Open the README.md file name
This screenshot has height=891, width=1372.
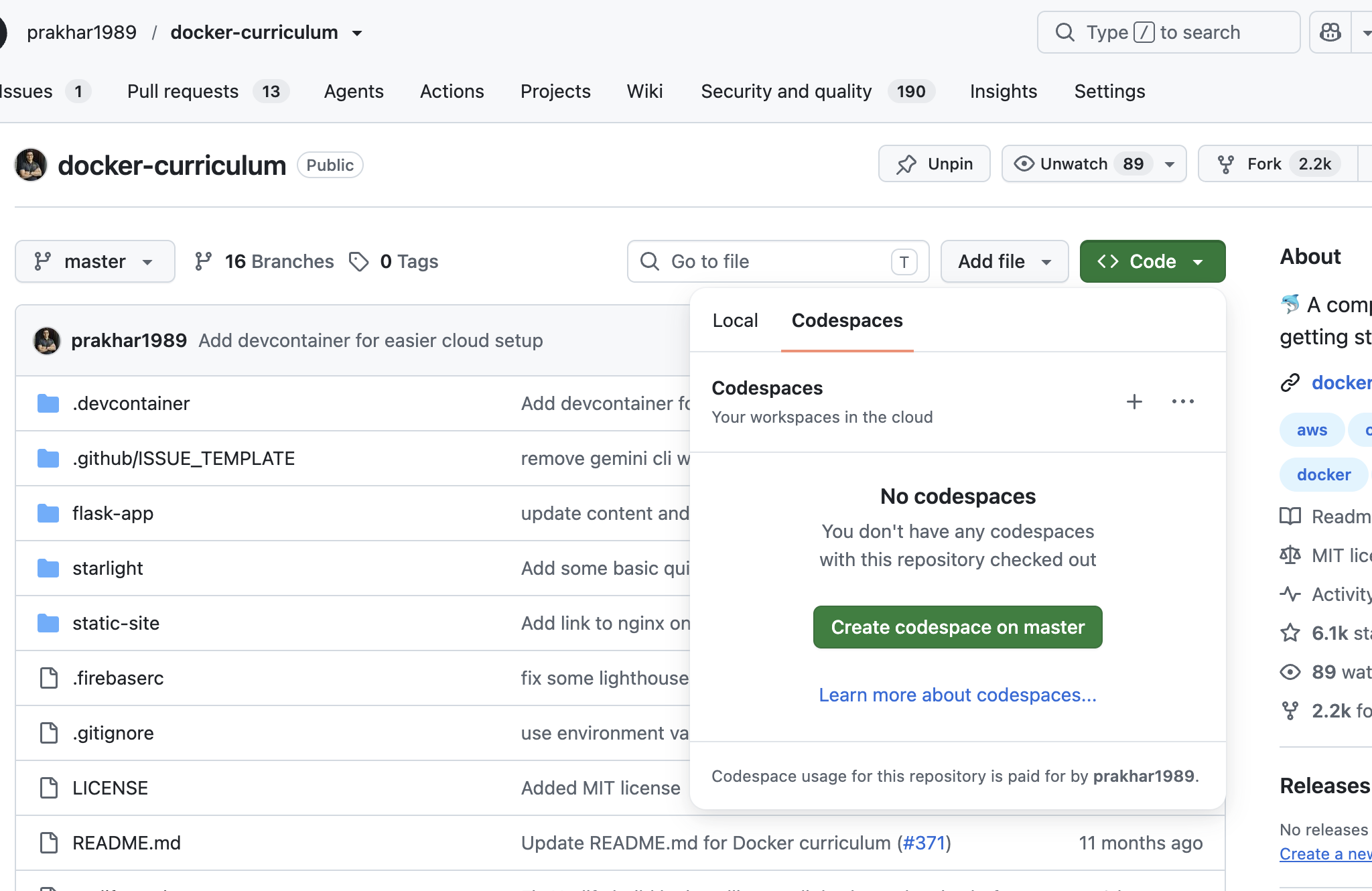[127, 843]
